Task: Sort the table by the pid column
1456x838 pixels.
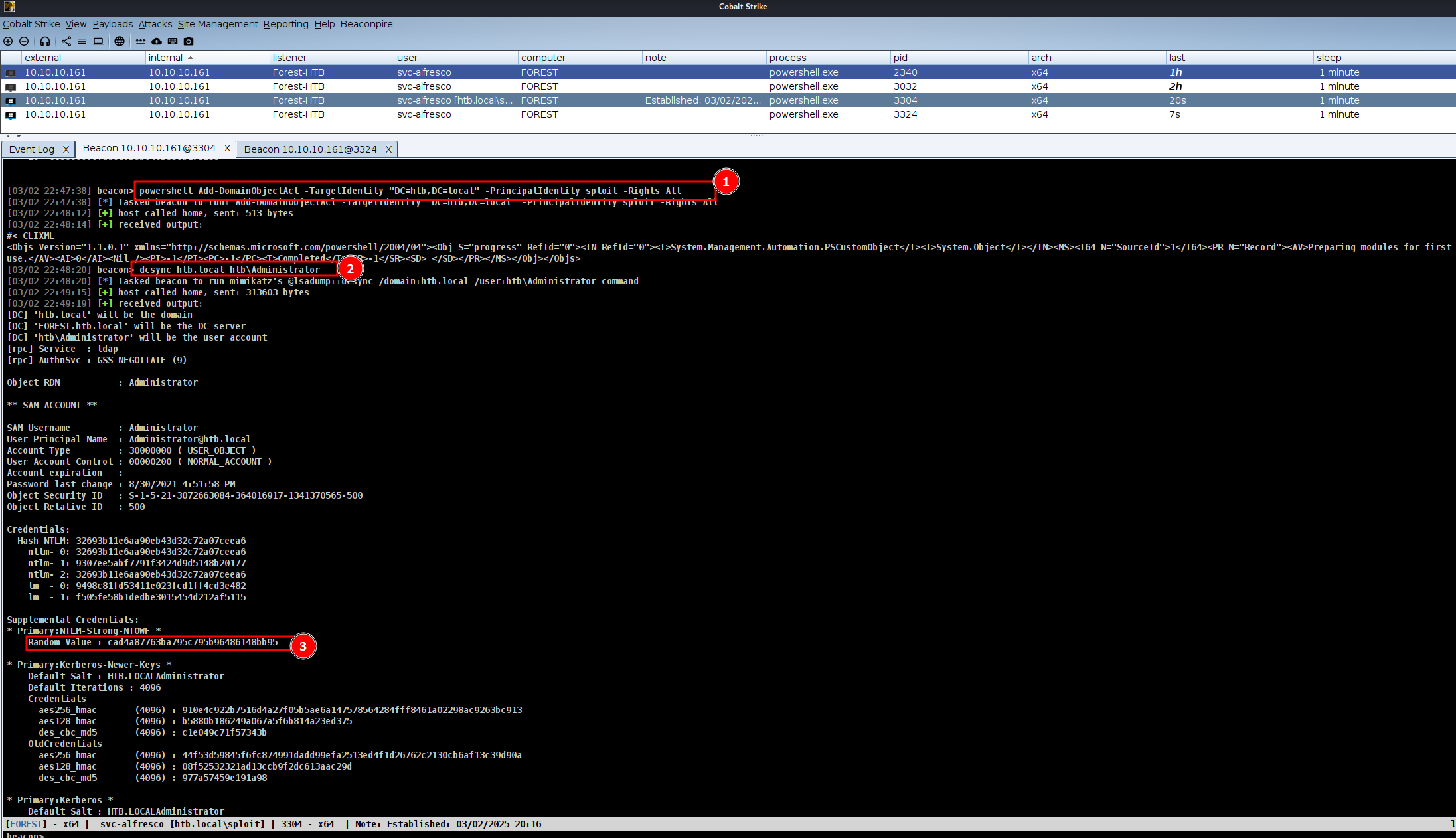Action: pos(900,58)
